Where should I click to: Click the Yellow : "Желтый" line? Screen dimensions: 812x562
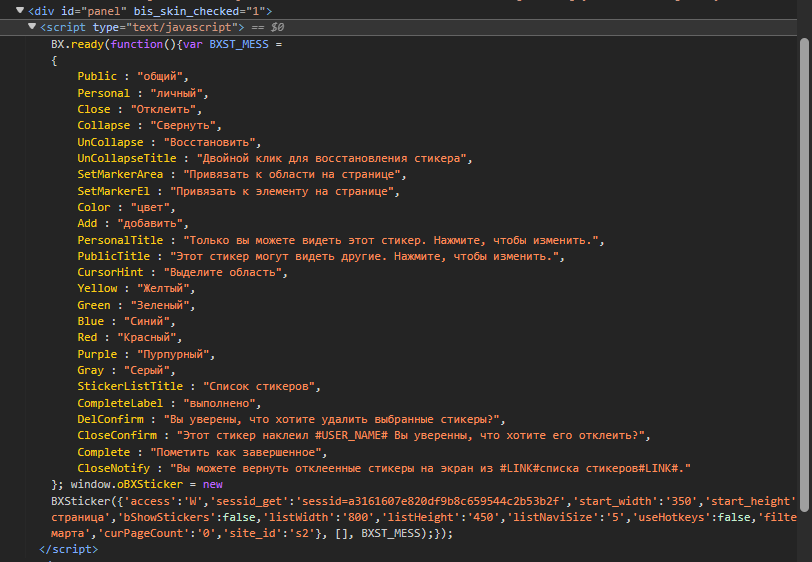tap(136, 289)
